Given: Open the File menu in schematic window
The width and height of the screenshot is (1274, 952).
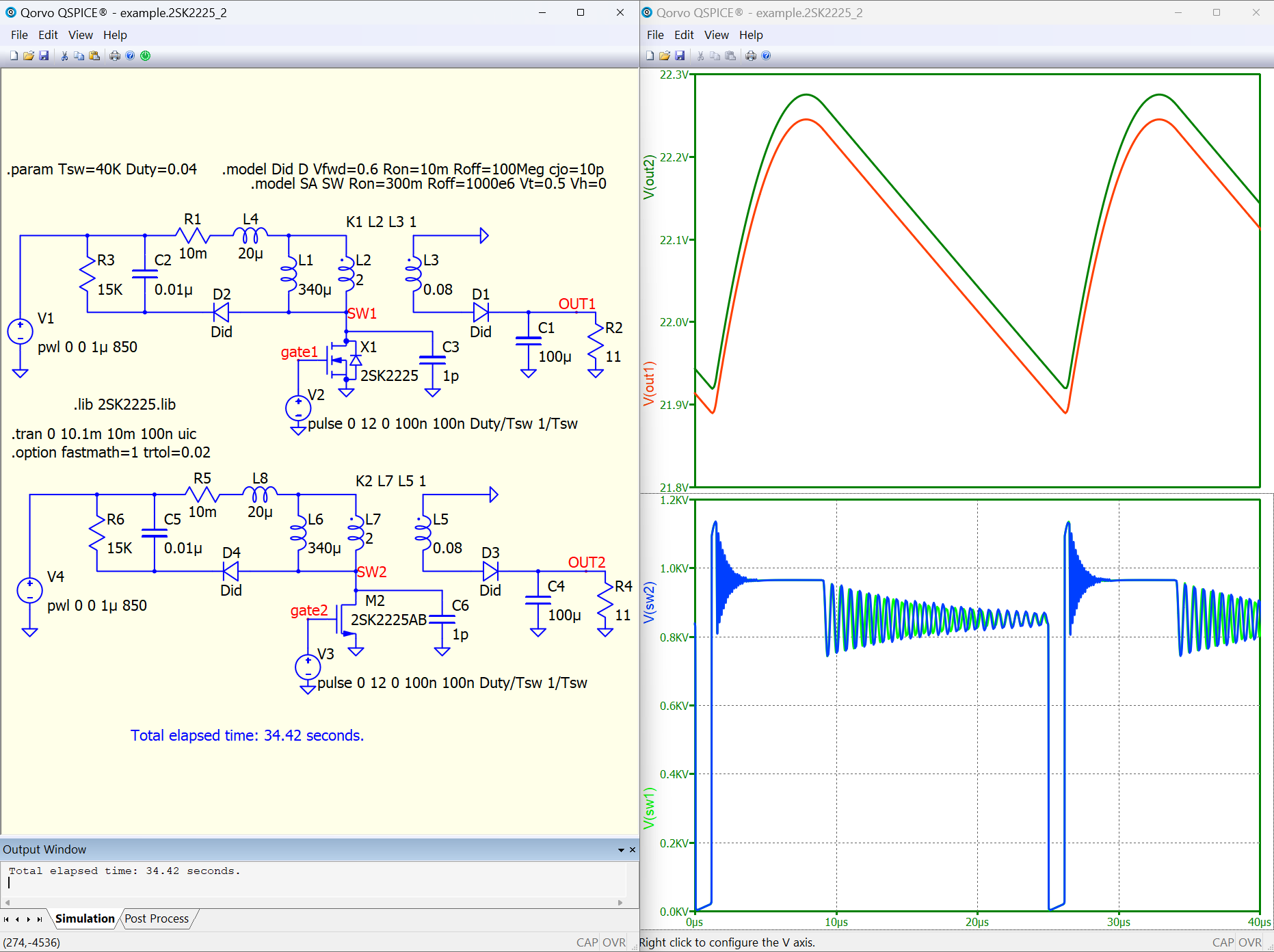Looking at the screenshot, I should (19, 35).
